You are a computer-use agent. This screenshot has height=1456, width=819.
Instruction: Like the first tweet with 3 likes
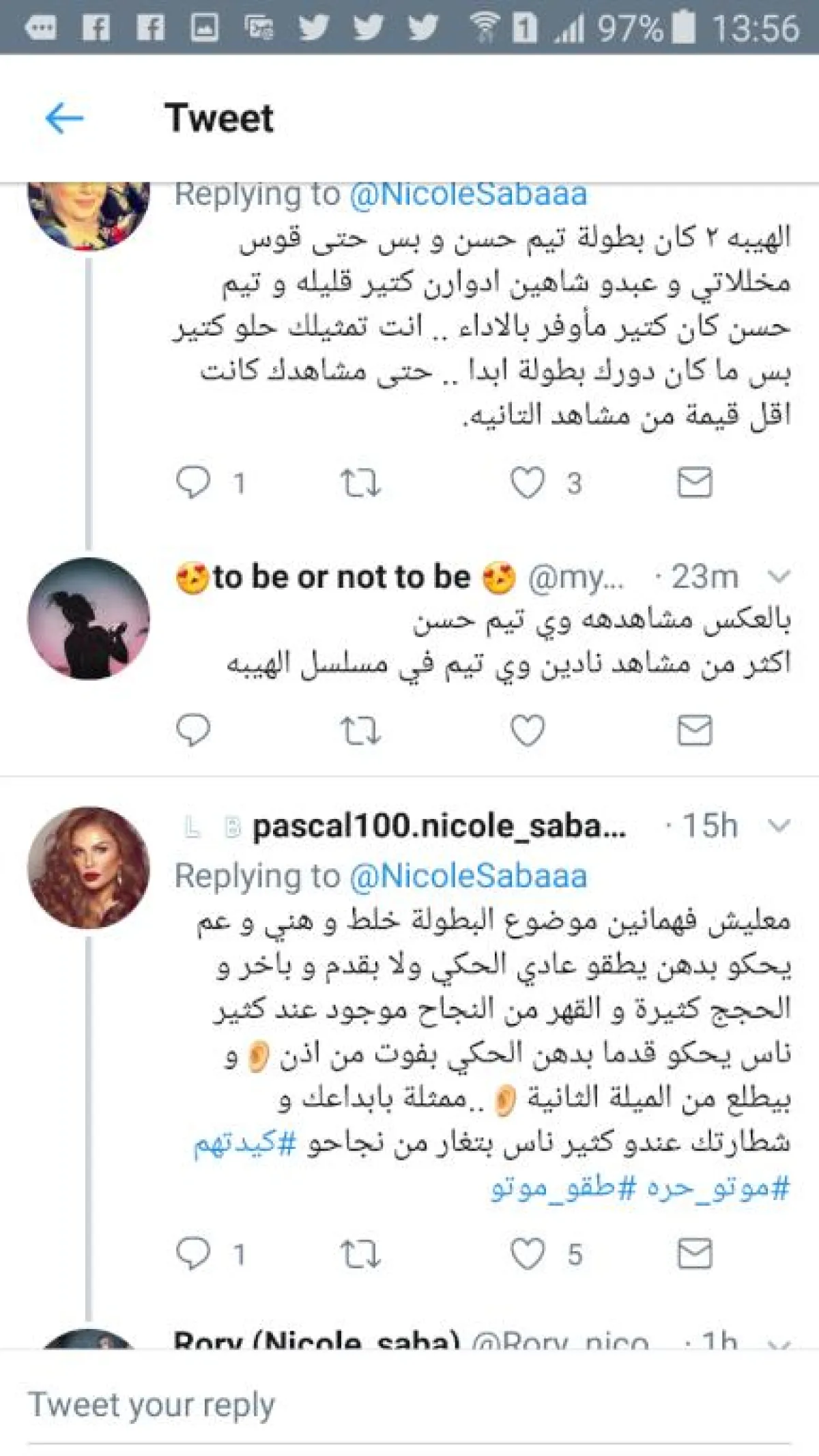click(528, 483)
